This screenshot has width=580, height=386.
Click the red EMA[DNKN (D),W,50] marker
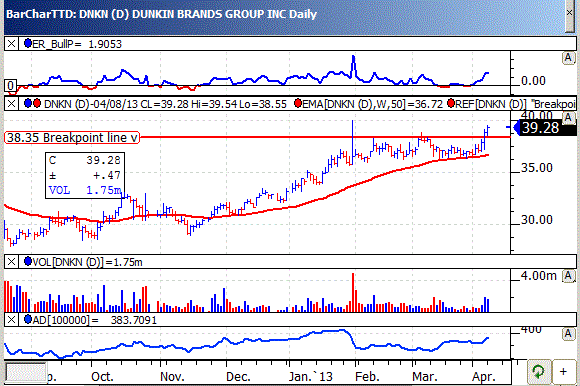point(297,103)
